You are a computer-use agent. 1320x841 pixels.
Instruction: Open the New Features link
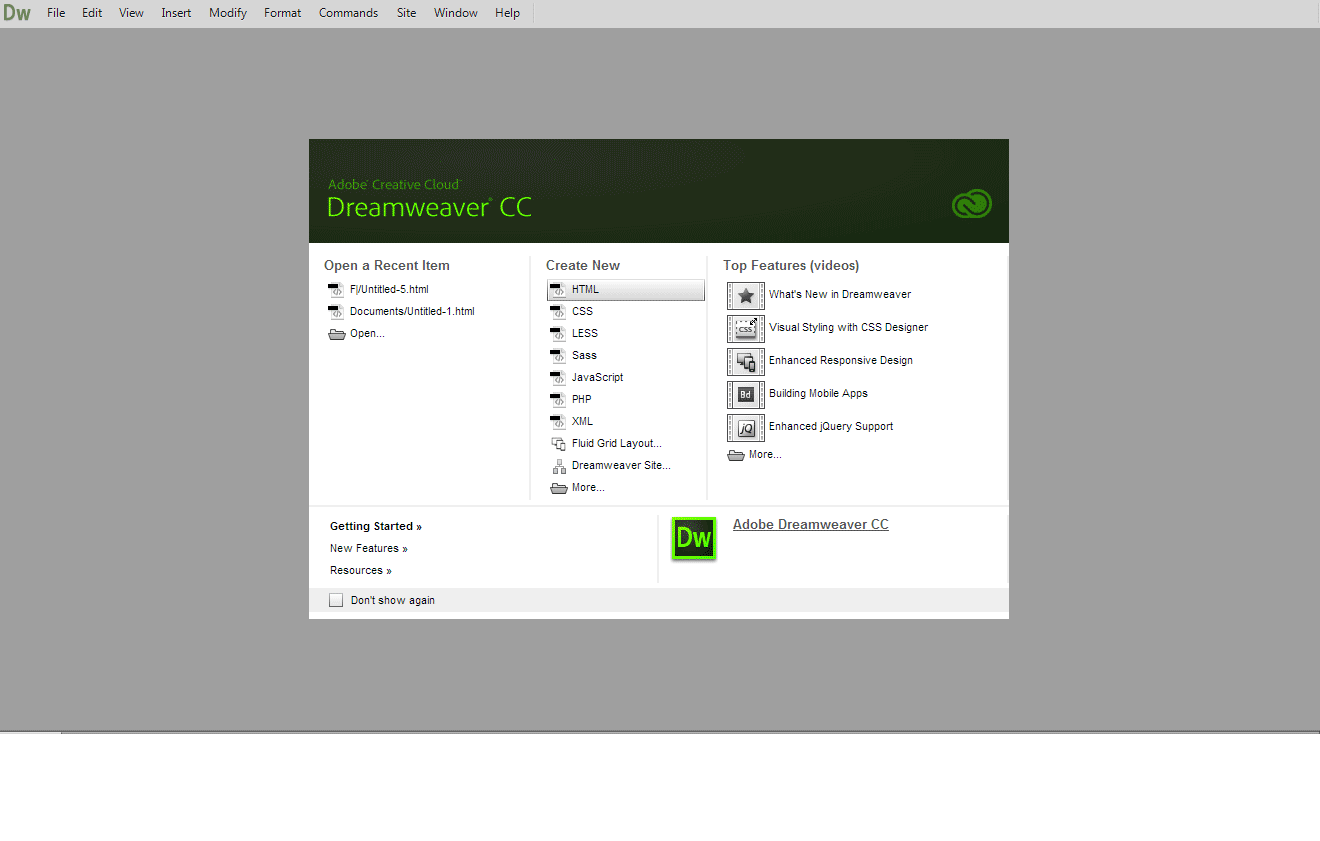(x=369, y=549)
